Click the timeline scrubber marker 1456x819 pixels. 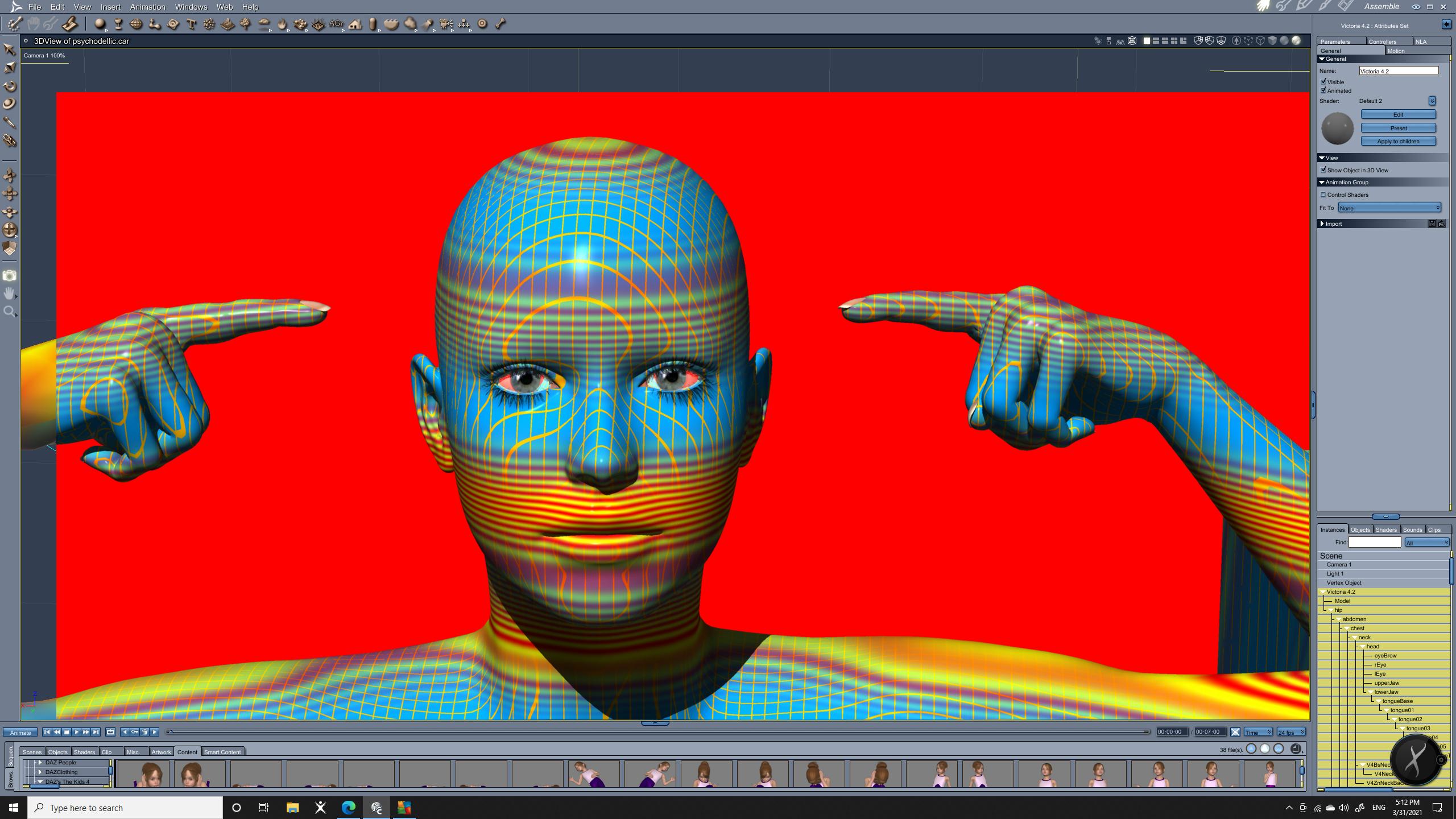(x=169, y=732)
